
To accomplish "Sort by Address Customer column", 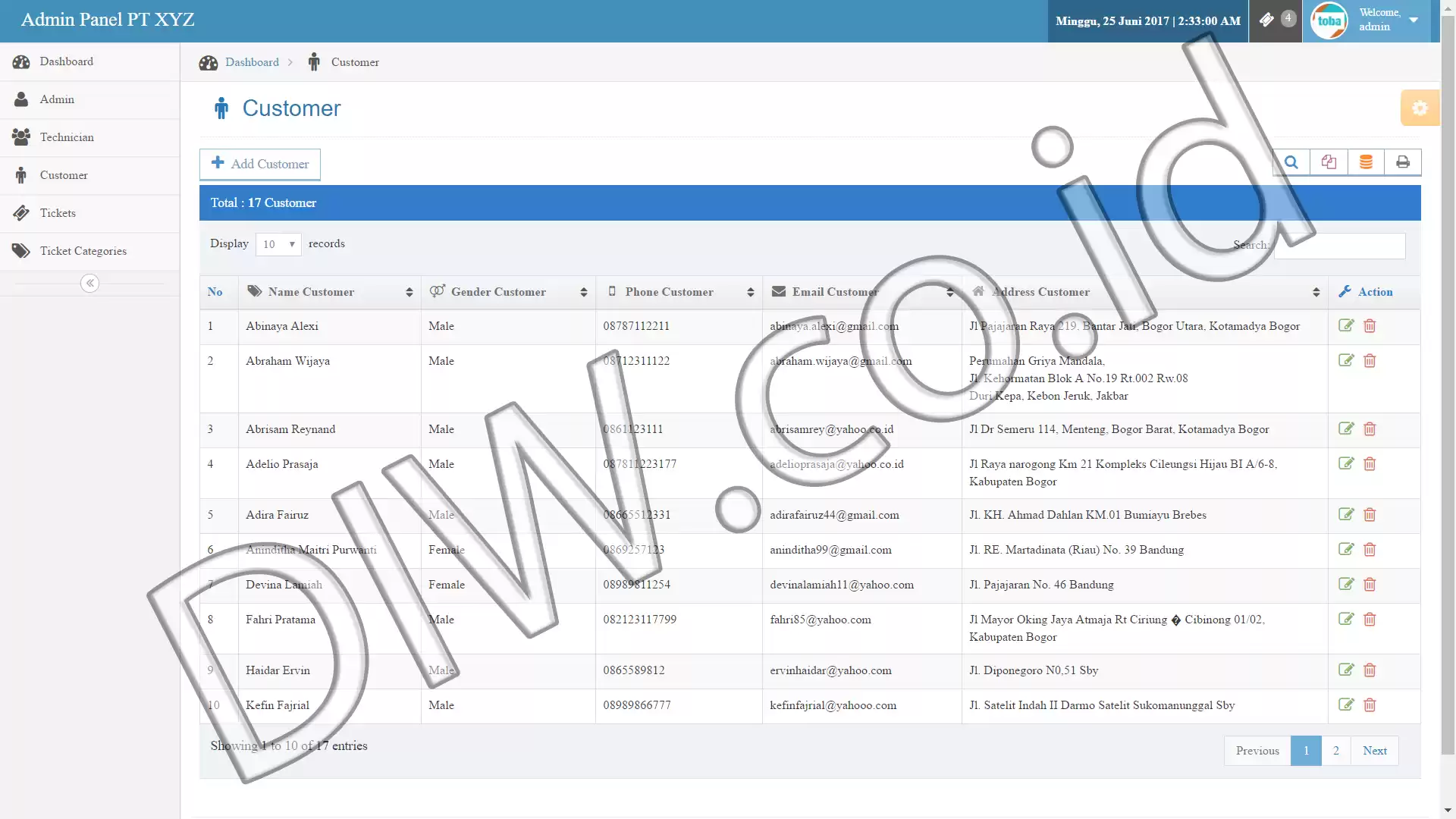I will (x=1145, y=292).
